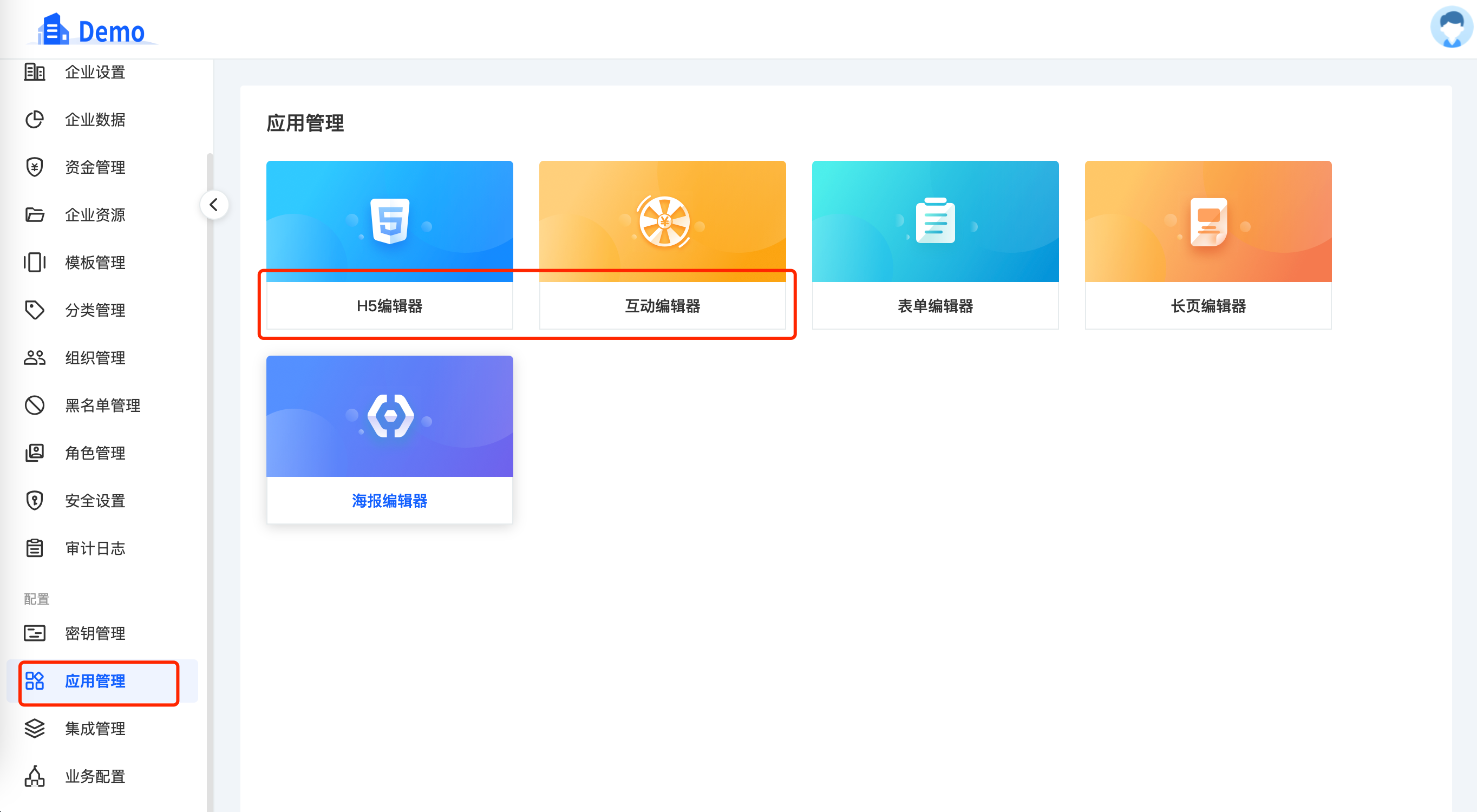Click the H5 editor card icon
The width and height of the screenshot is (1477, 812).
(x=389, y=221)
